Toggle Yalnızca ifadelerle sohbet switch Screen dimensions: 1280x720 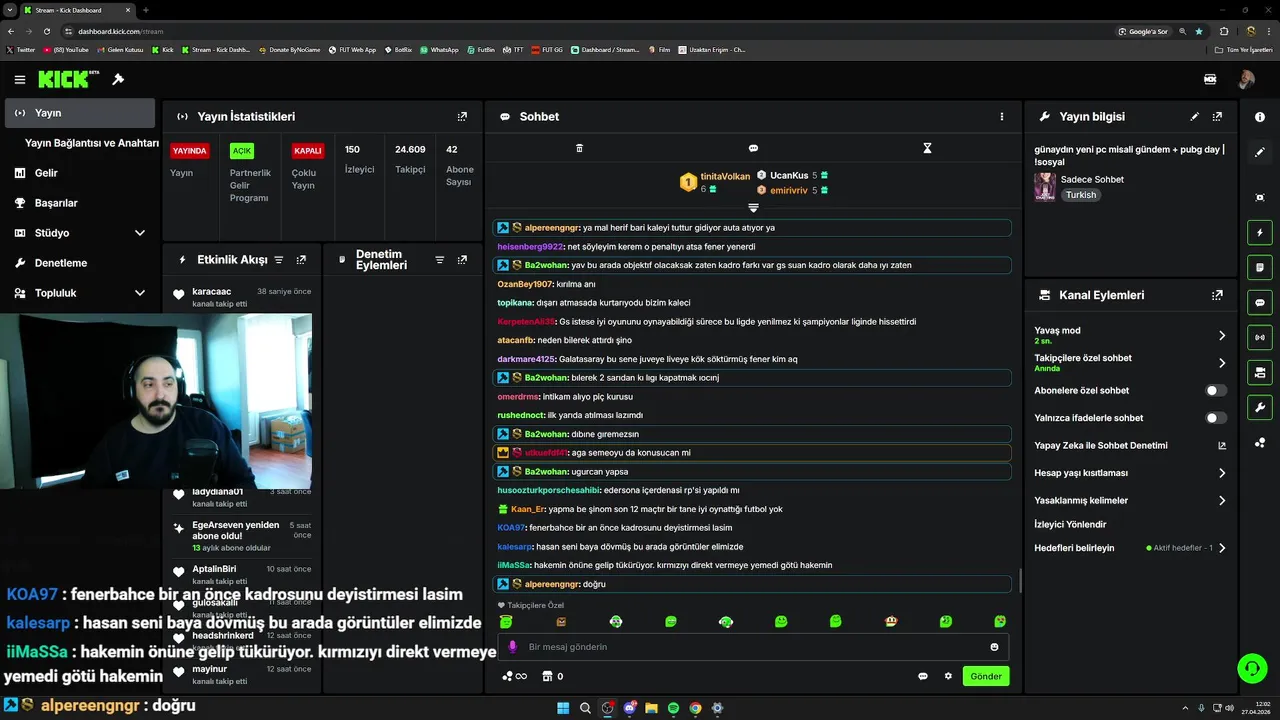1216,418
